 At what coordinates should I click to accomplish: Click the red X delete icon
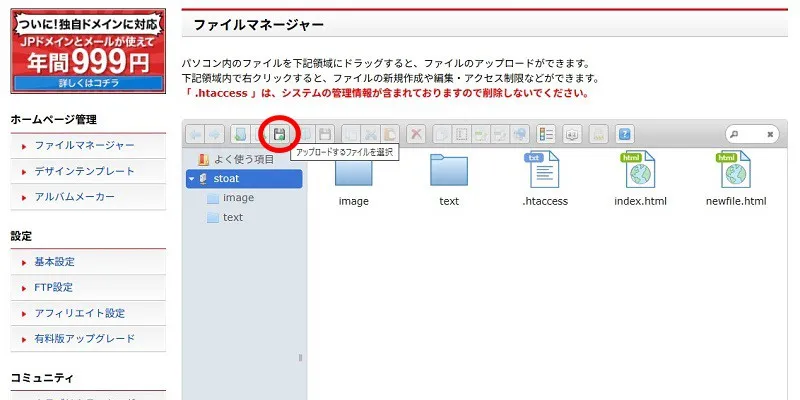point(416,135)
